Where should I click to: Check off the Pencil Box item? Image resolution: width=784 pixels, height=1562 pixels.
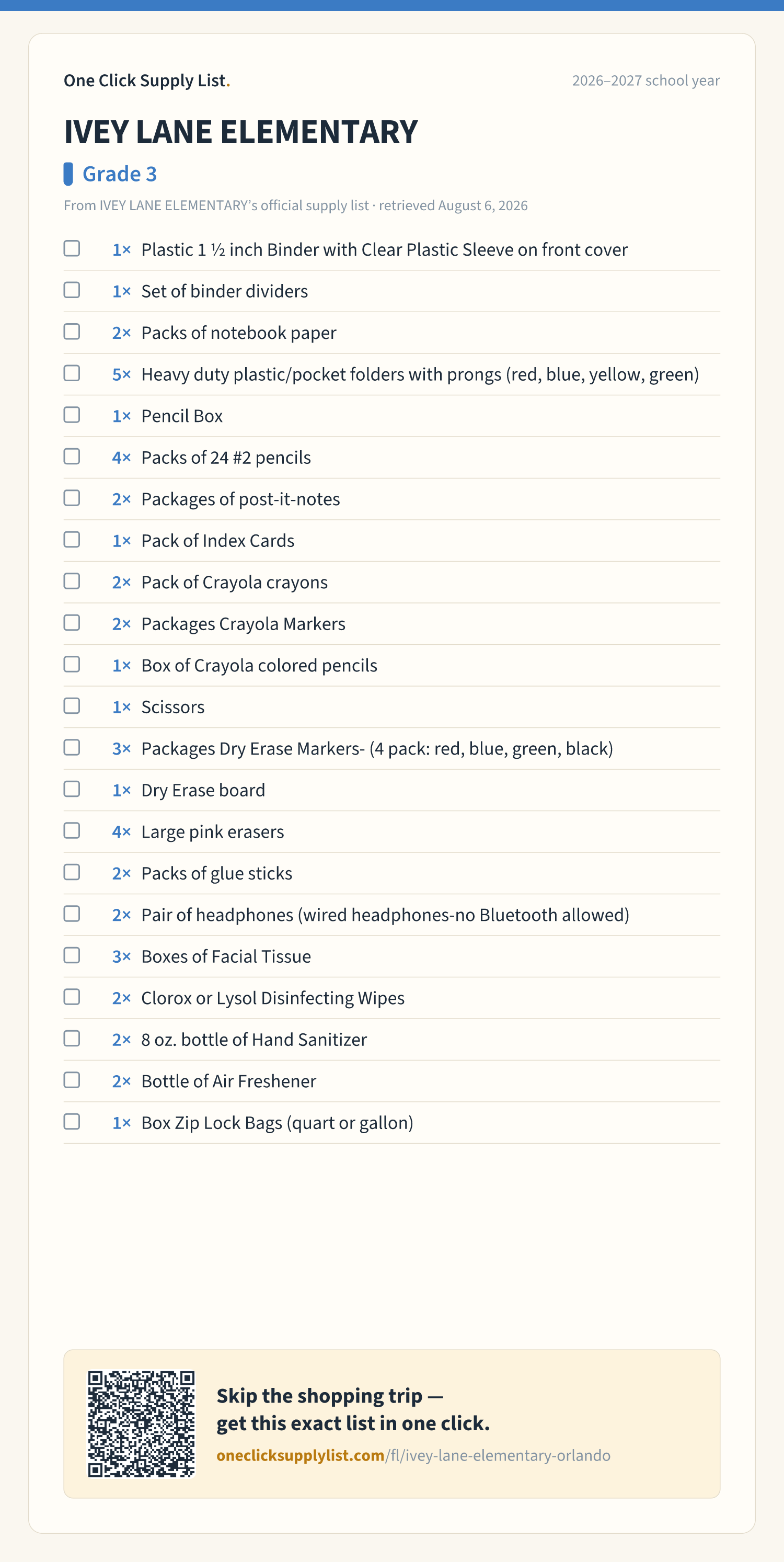click(72, 415)
